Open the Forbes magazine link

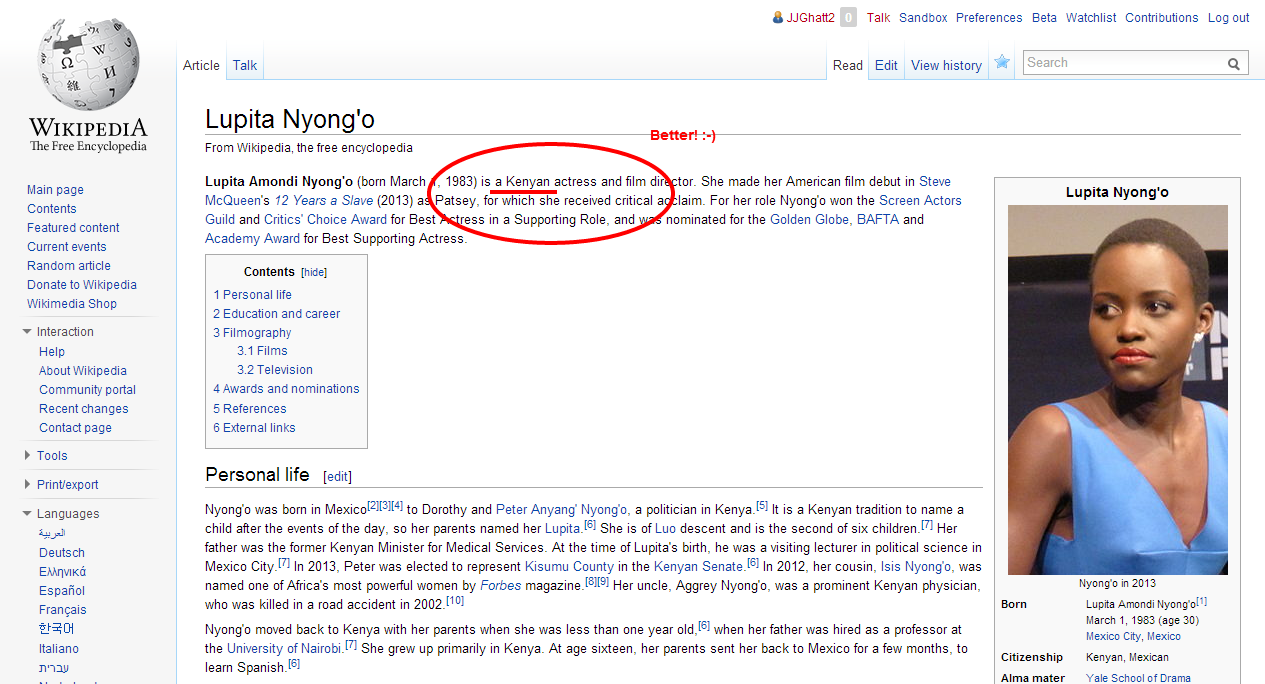tap(501, 586)
